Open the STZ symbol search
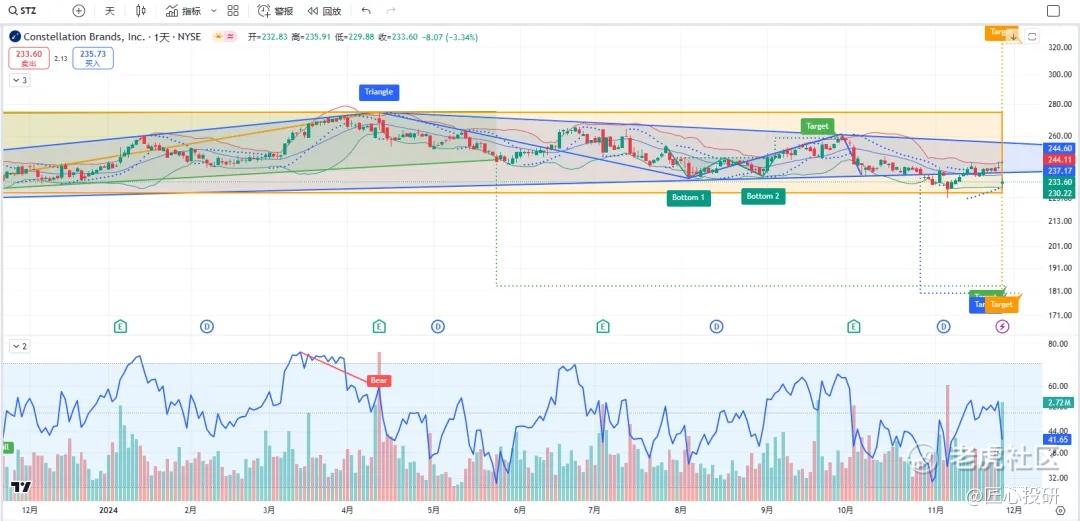 tap(24, 11)
